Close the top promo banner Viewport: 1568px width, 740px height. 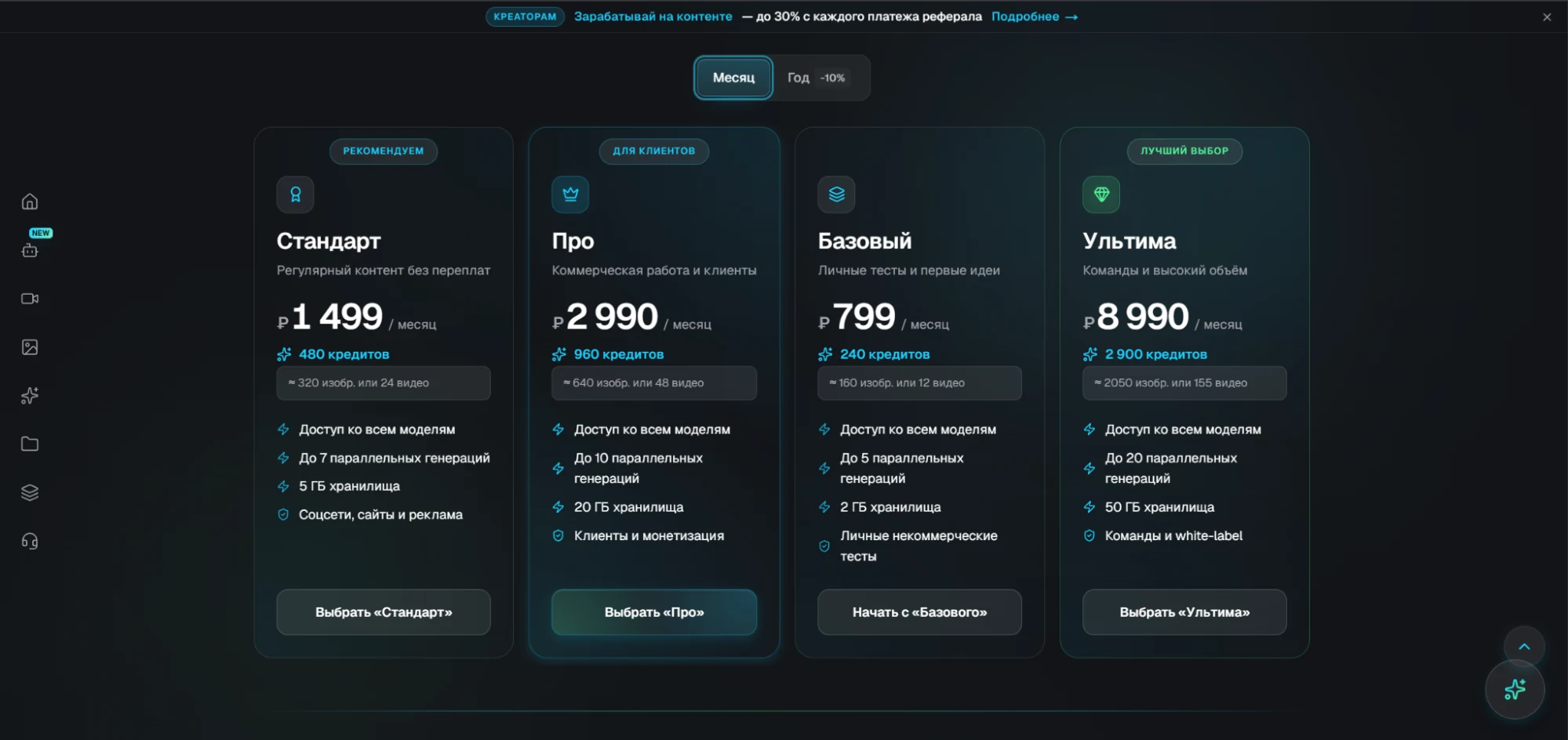point(1547,16)
